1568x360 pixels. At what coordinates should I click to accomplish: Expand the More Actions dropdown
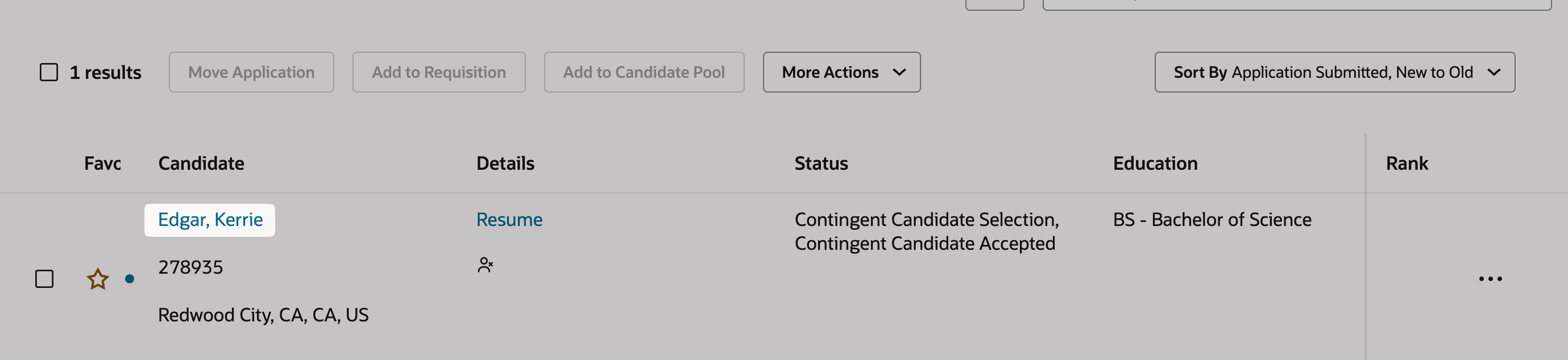(841, 72)
